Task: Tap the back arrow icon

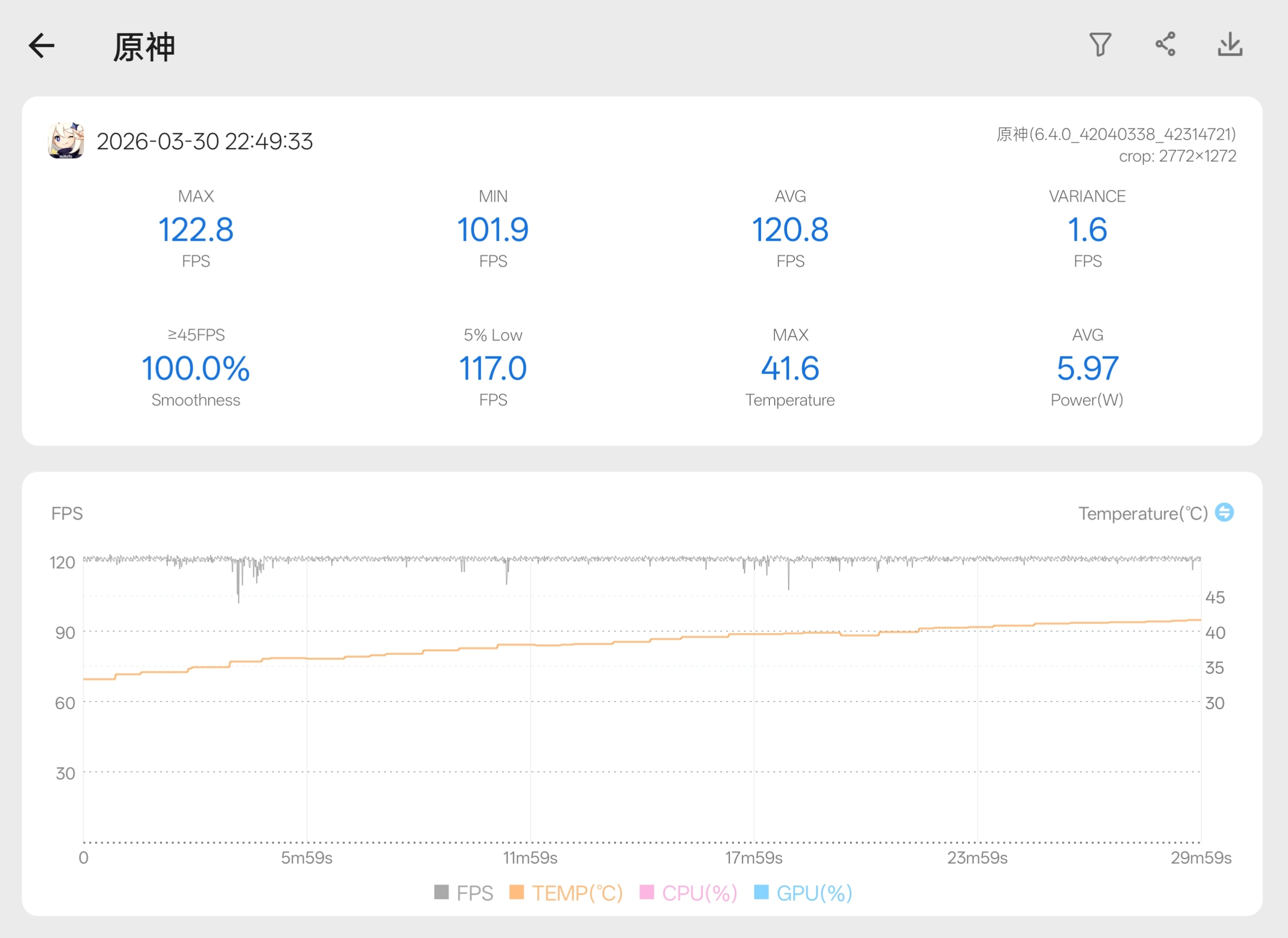Action: pos(42,46)
